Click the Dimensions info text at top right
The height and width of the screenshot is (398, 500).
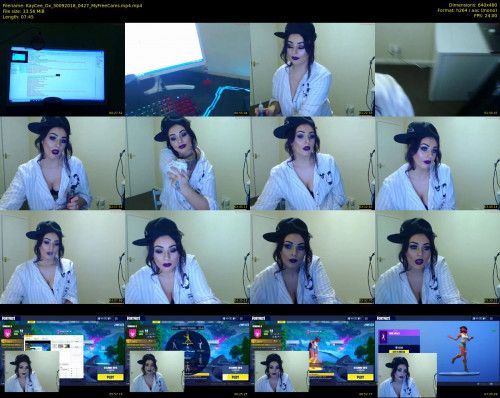tap(473, 5)
